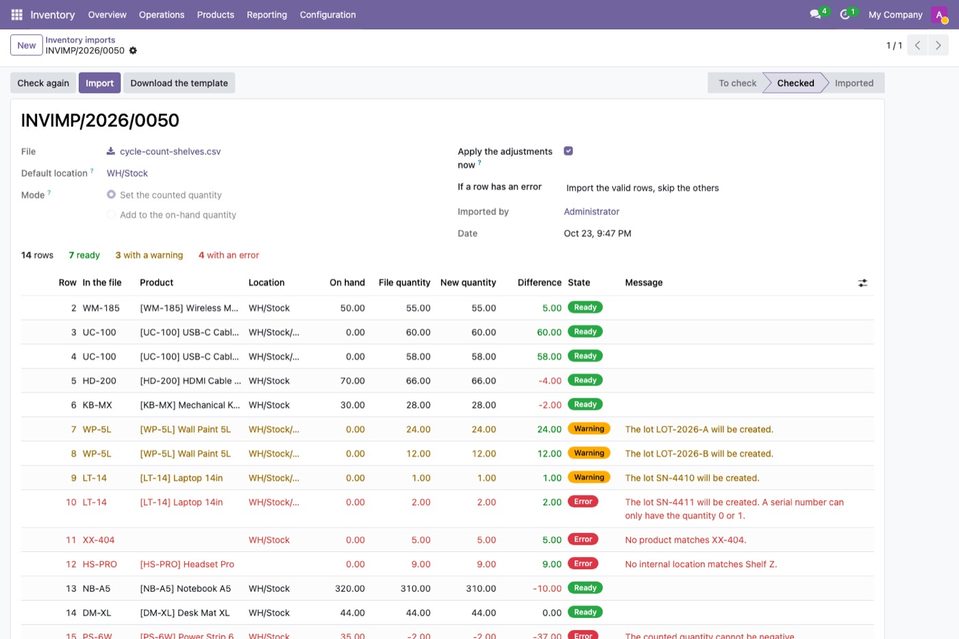Click the New button

[x=26, y=45]
